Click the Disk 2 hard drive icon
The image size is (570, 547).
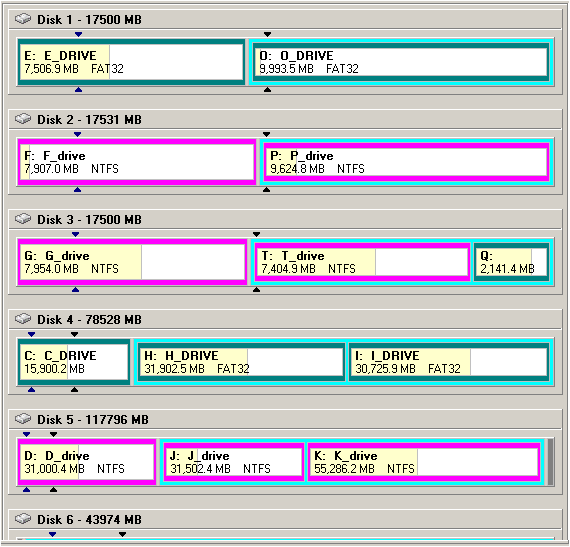[x=23, y=118]
